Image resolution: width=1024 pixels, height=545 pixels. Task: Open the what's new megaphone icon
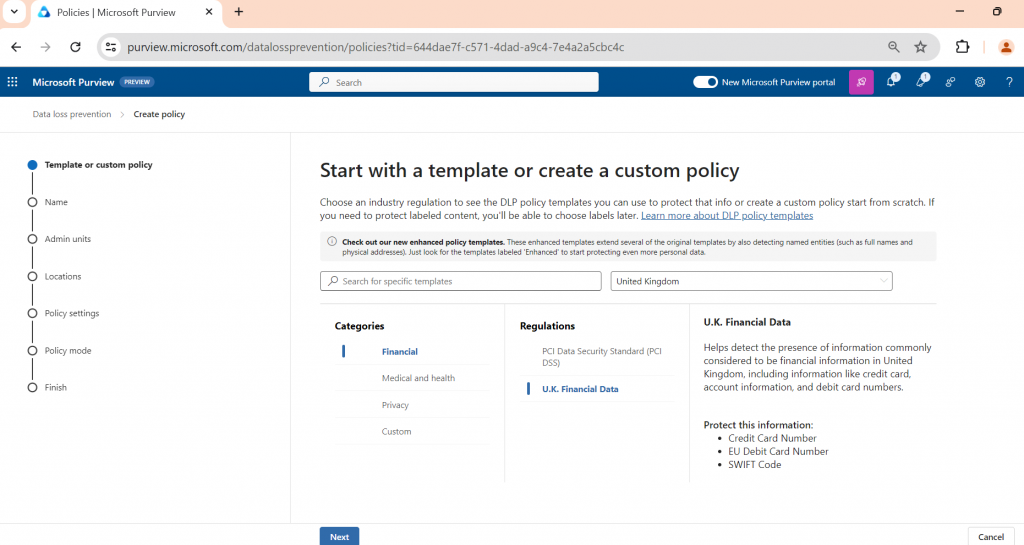[920, 82]
